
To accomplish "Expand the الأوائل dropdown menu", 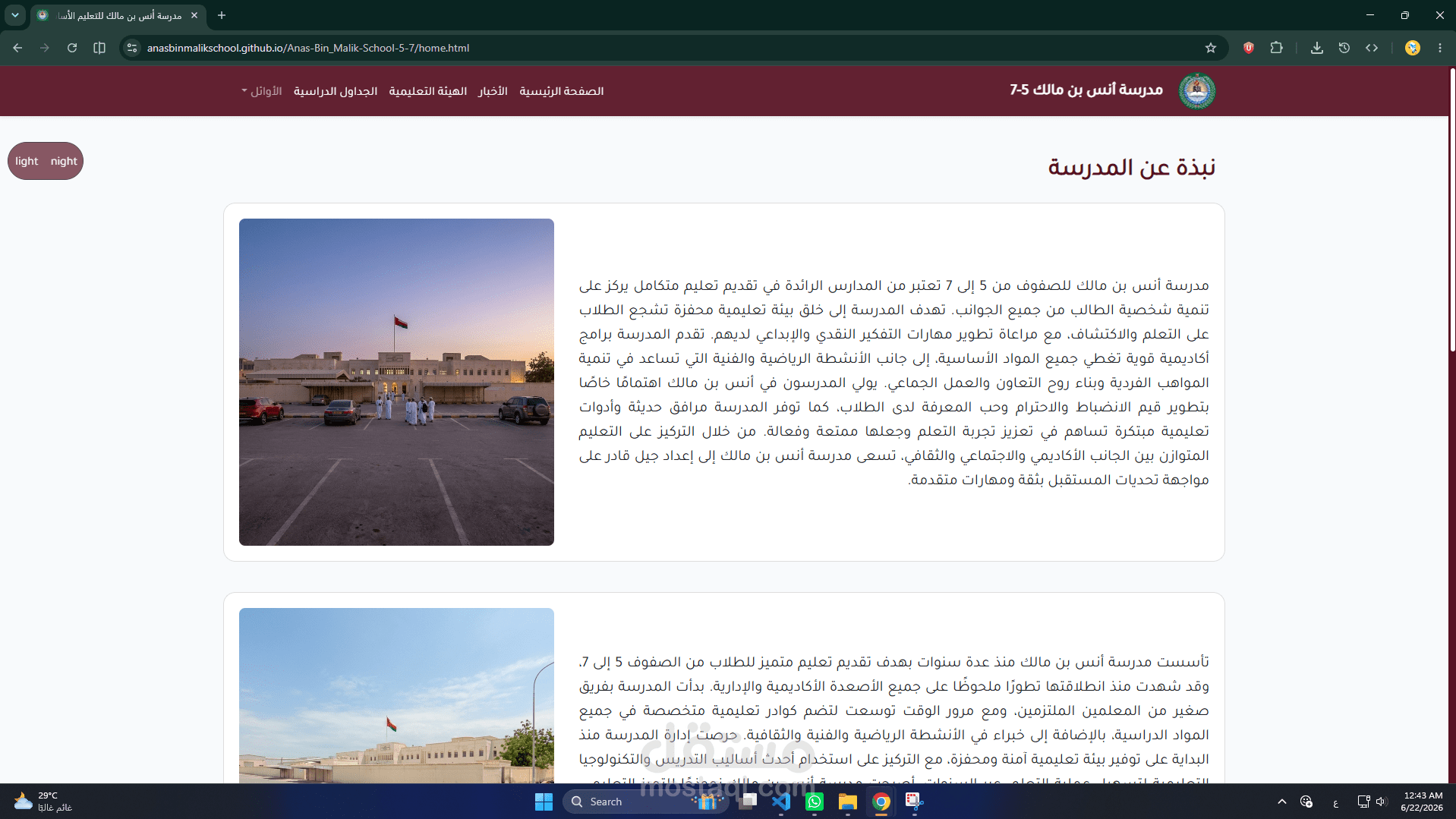I will tap(261, 91).
